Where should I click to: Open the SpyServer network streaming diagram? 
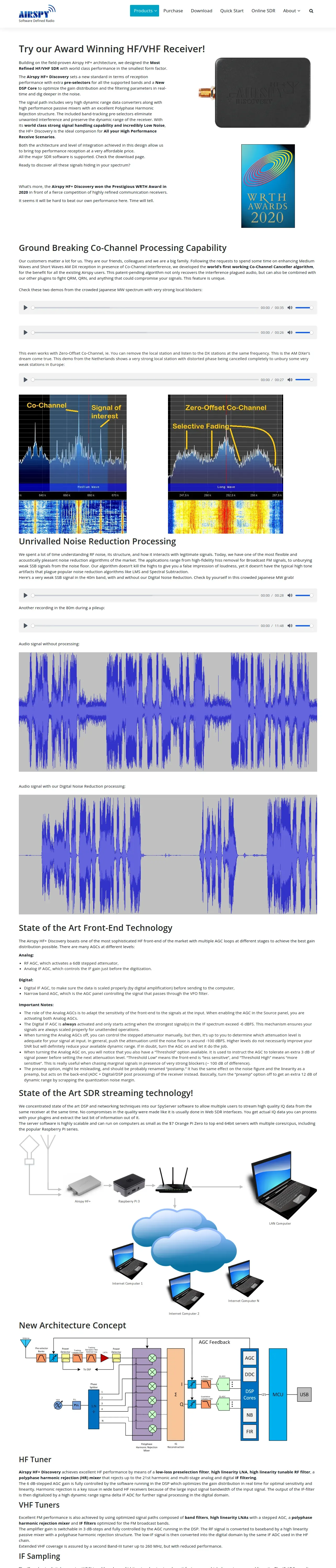click(x=168, y=1226)
